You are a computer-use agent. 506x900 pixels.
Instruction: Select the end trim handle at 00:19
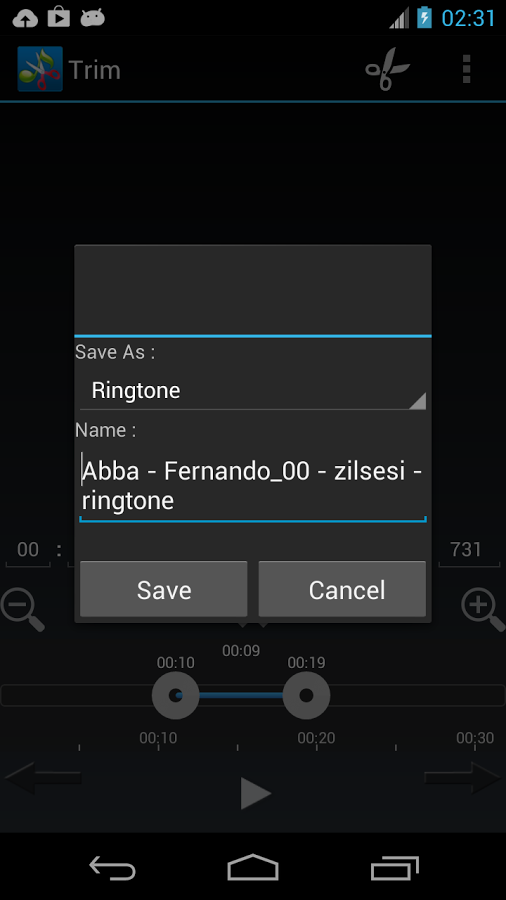pyautogui.click(x=306, y=696)
